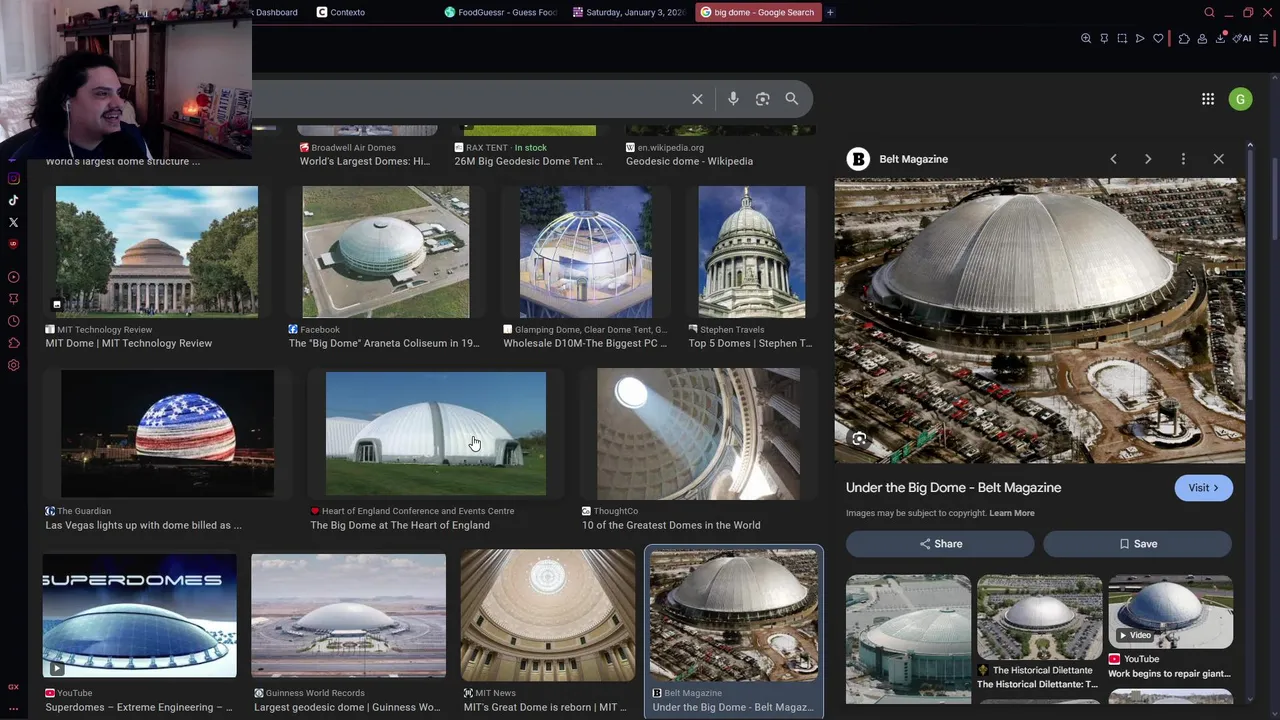Clear the Google search box text

point(697,99)
